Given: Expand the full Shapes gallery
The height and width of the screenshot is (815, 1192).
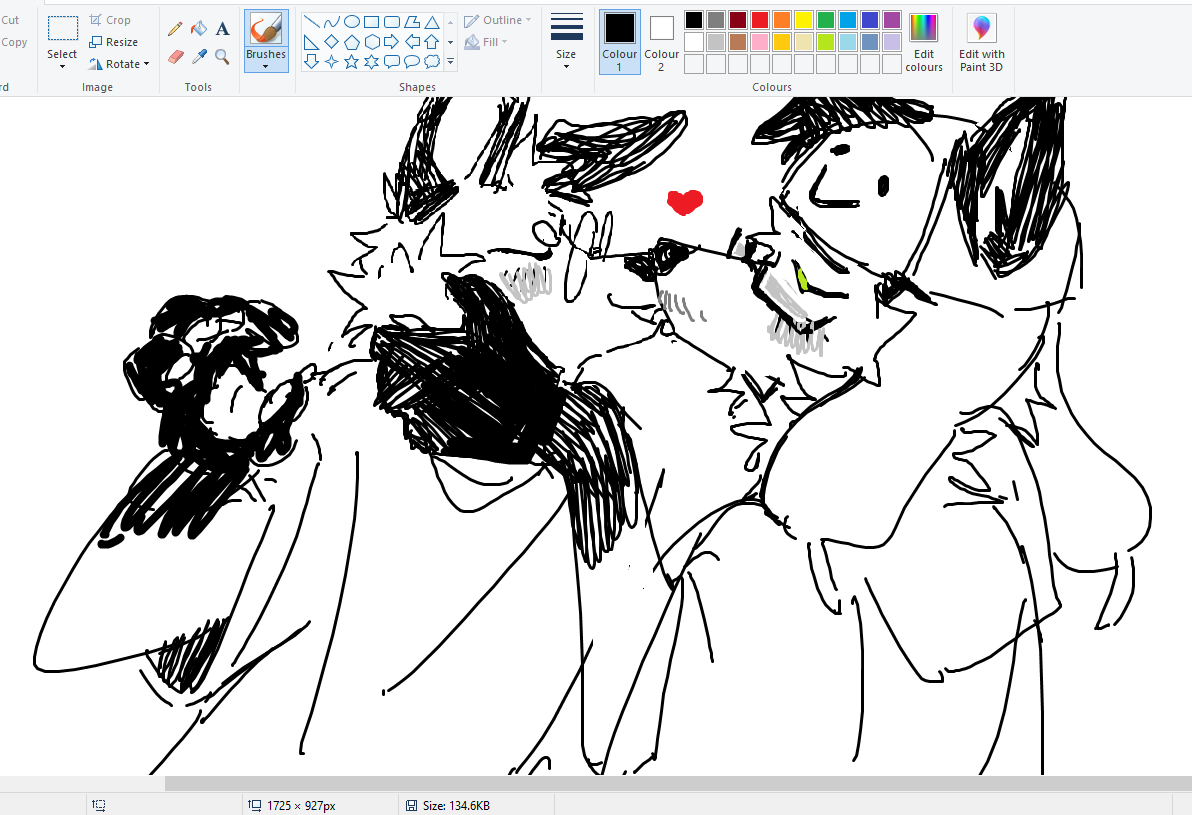Looking at the screenshot, I should pos(451,62).
